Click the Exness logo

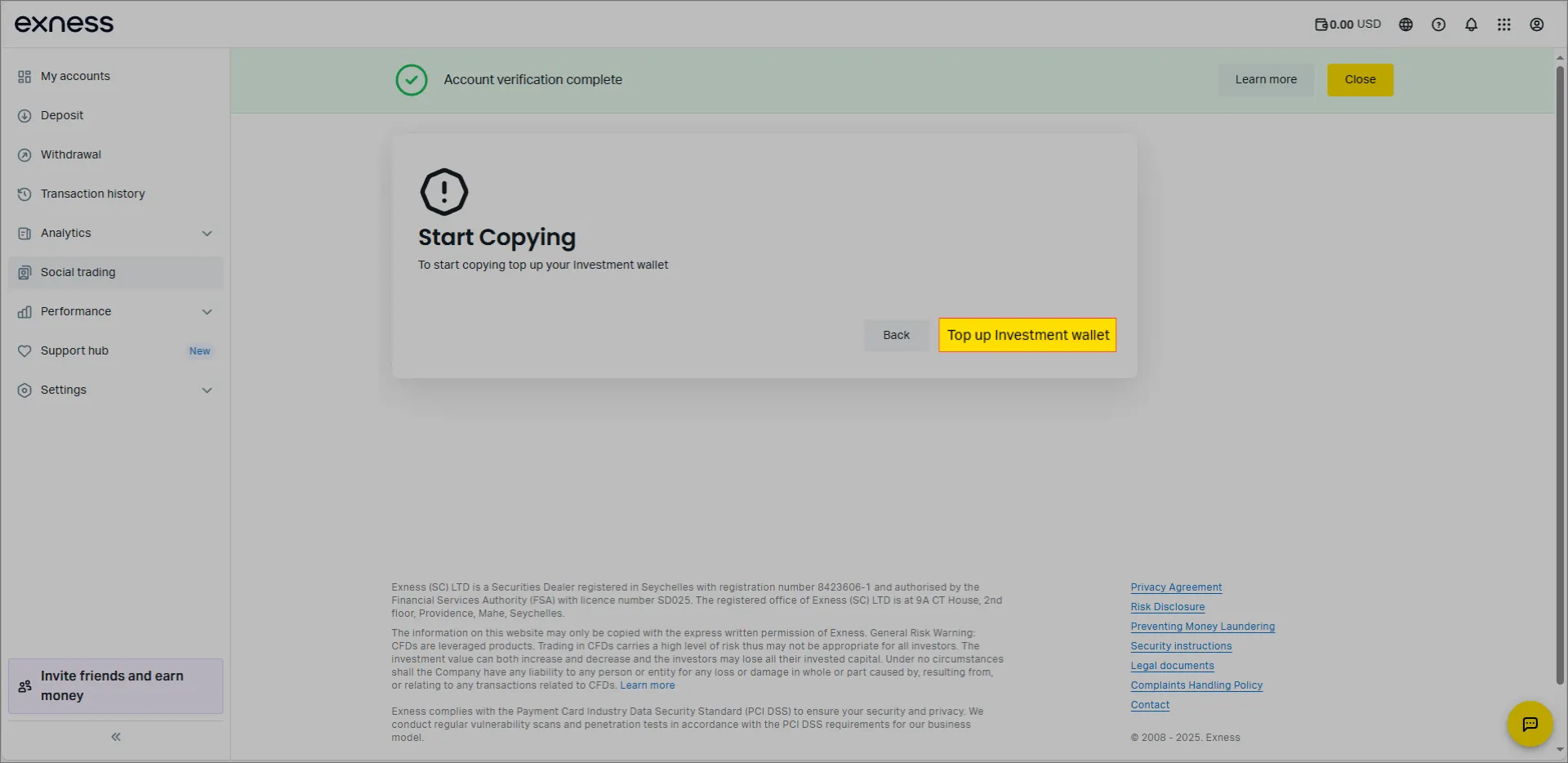tap(64, 24)
